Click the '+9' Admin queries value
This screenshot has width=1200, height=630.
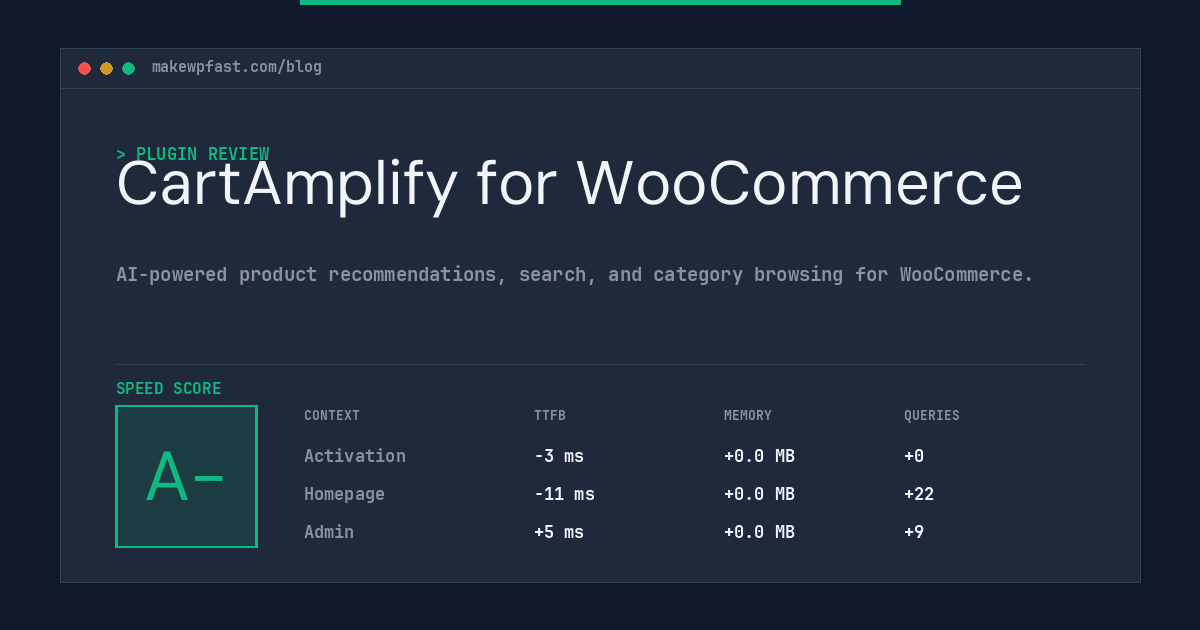coord(914,532)
